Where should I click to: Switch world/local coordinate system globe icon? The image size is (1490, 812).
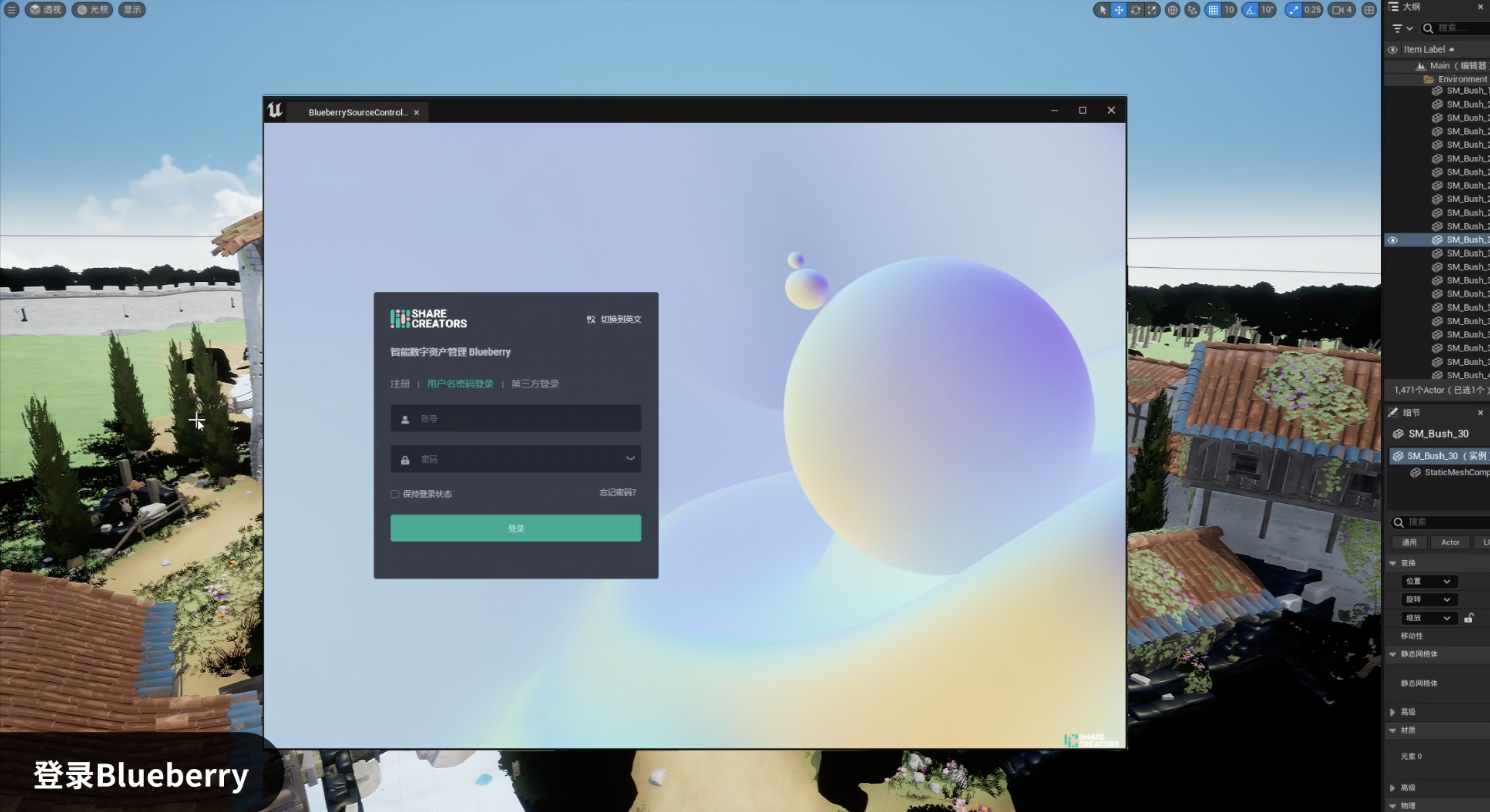(1172, 9)
